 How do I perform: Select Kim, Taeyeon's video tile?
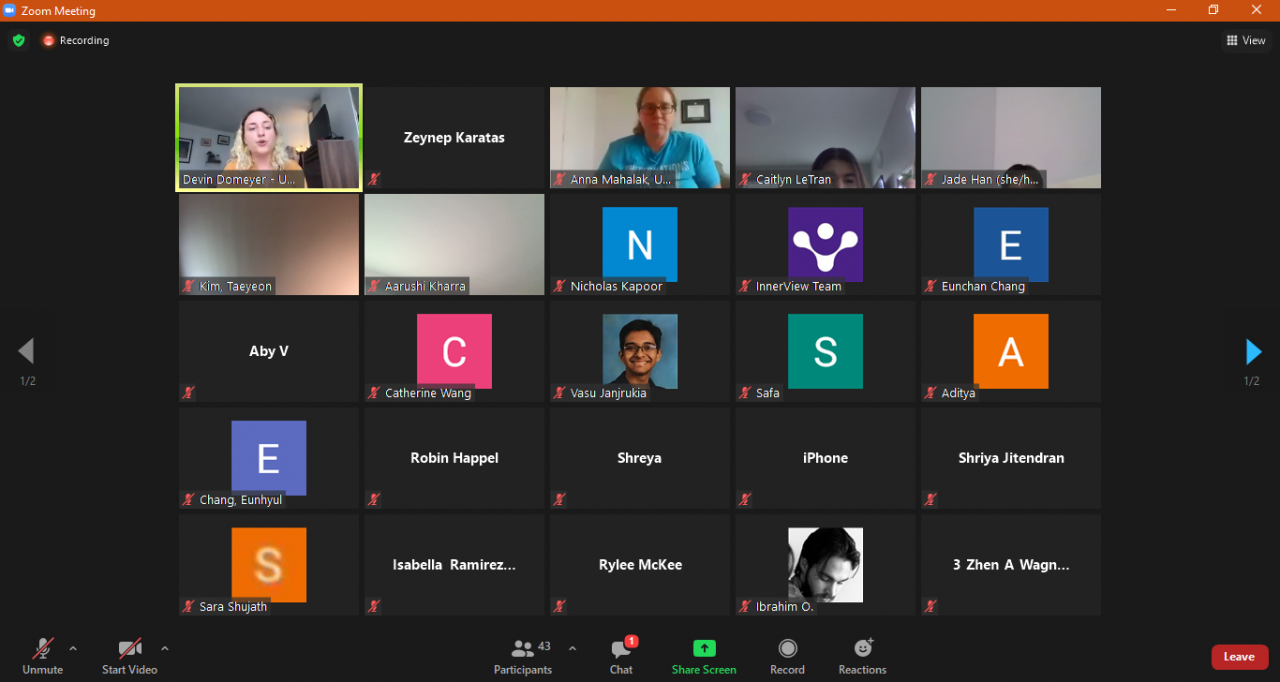click(x=269, y=244)
